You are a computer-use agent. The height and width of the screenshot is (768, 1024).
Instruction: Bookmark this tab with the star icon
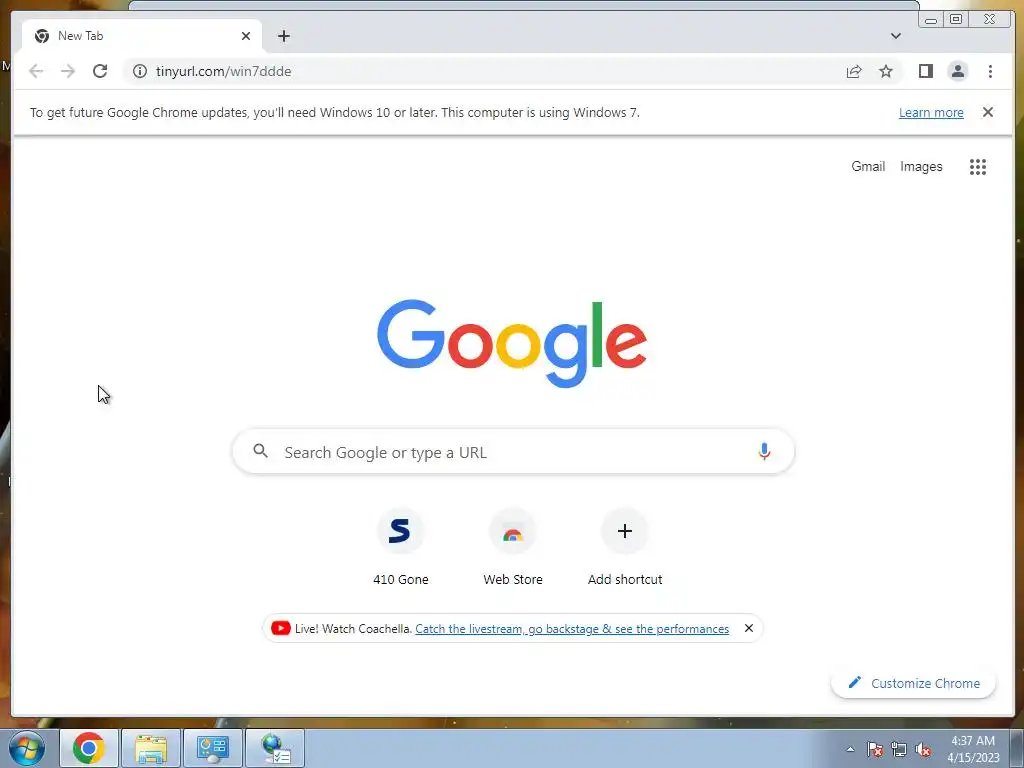click(886, 71)
